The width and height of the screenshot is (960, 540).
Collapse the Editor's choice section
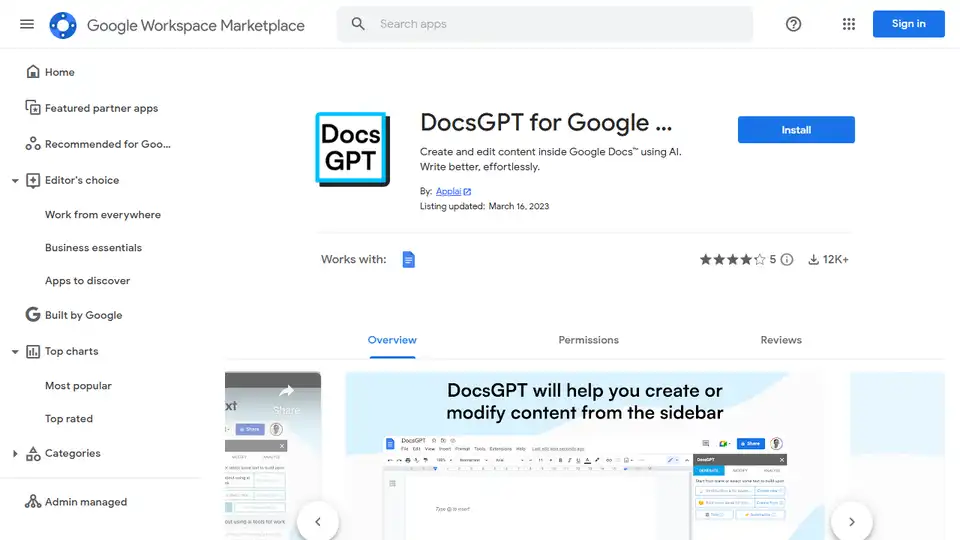tap(15, 181)
